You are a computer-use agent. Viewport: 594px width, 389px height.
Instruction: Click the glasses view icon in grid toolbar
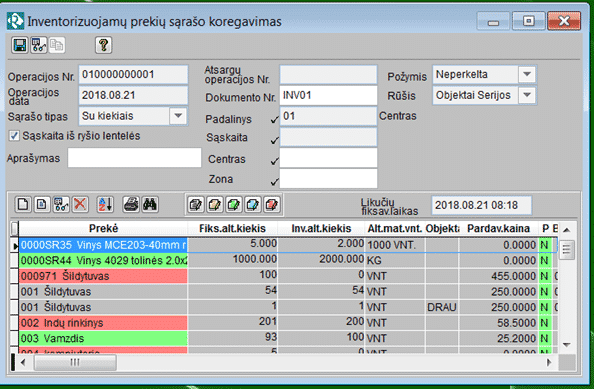click(61, 205)
